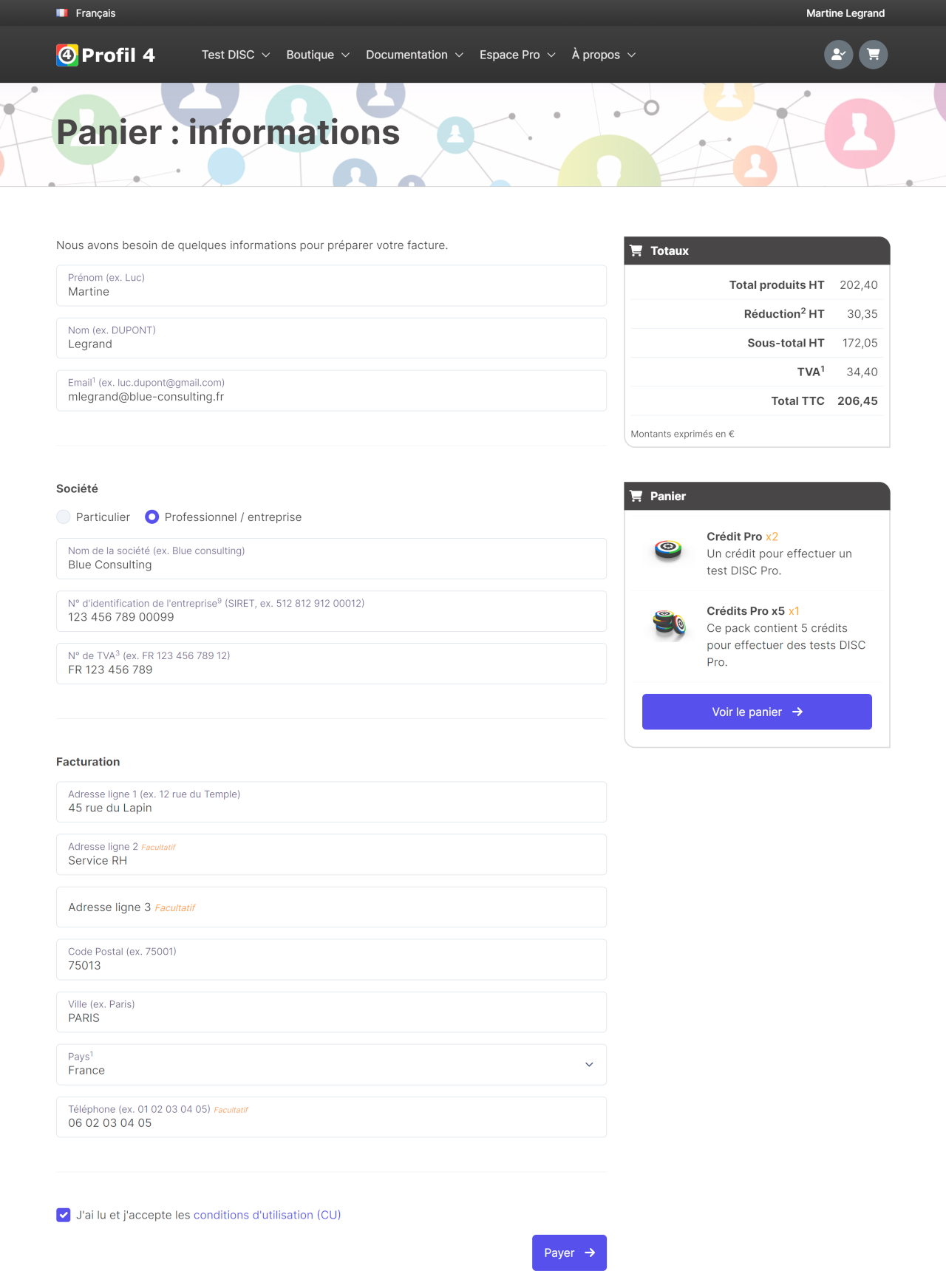The height and width of the screenshot is (1288, 946).
Task: Select Professionnel / entreprise radio option
Action: coord(152,517)
